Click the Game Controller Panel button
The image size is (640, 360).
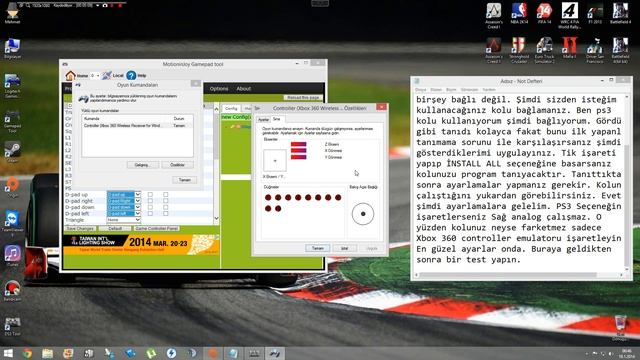point(157,228)
